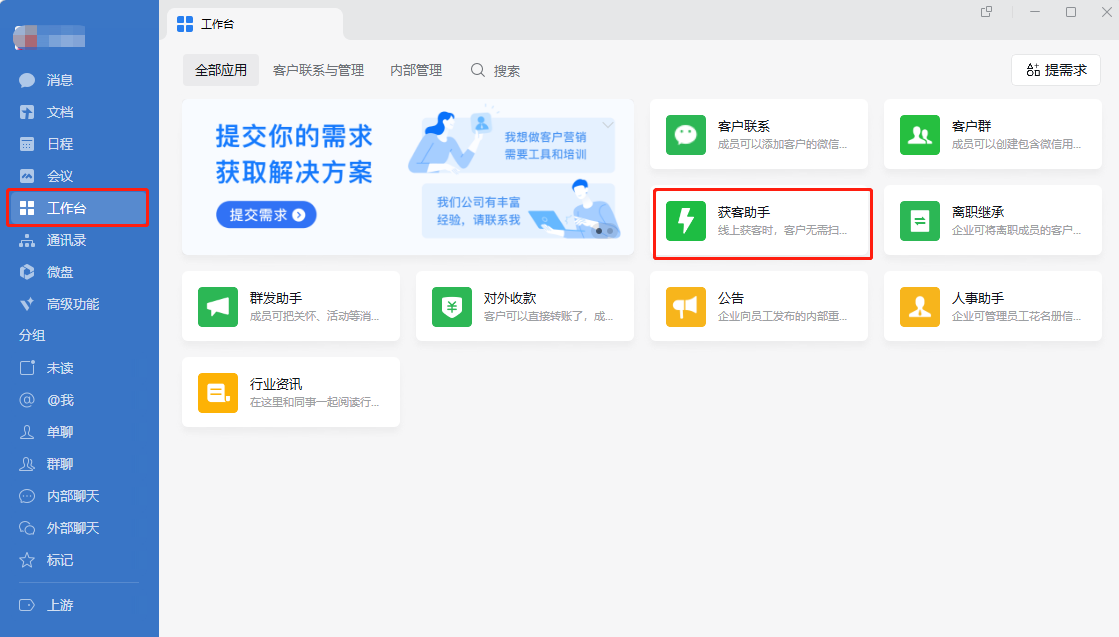
Task: Select the 内部管理 tab
Action: click(x=416, y=71)
